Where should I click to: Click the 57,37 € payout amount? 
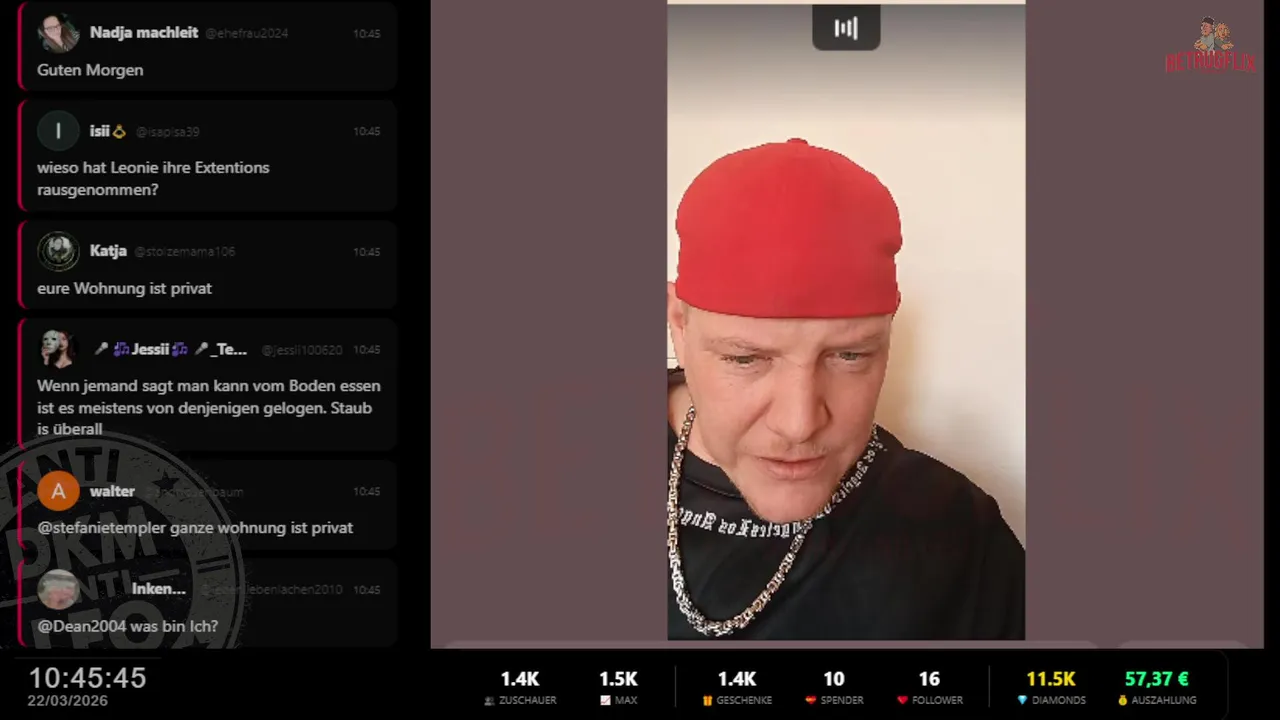coord(1156,679)
